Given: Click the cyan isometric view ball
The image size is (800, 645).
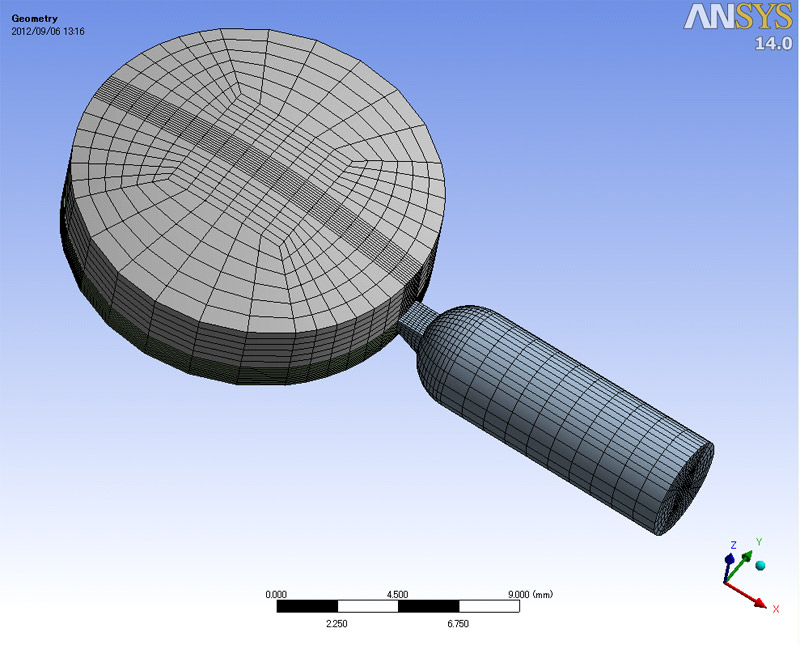Looking at the screenshot, I should pyautogui.click(x=760, y=565).
